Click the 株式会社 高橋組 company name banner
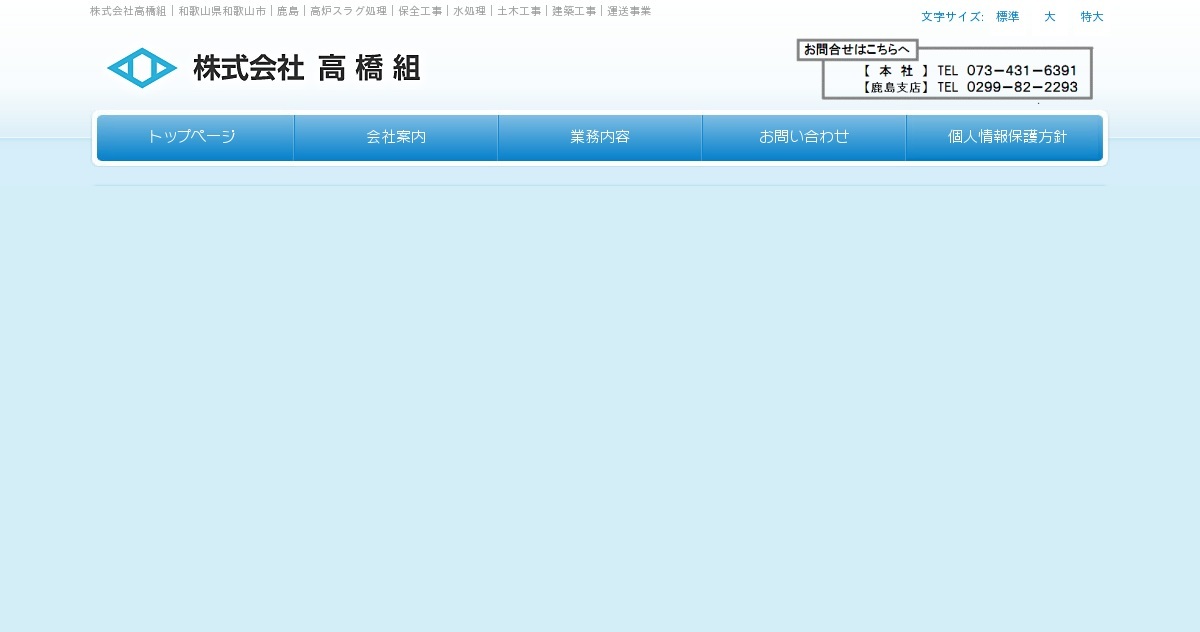 point(307,68)
